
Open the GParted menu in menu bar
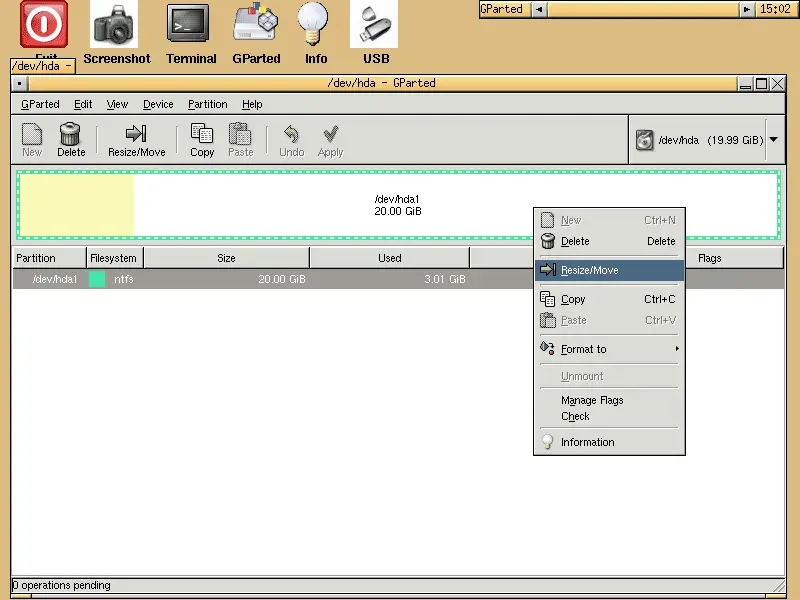[40, 104]
